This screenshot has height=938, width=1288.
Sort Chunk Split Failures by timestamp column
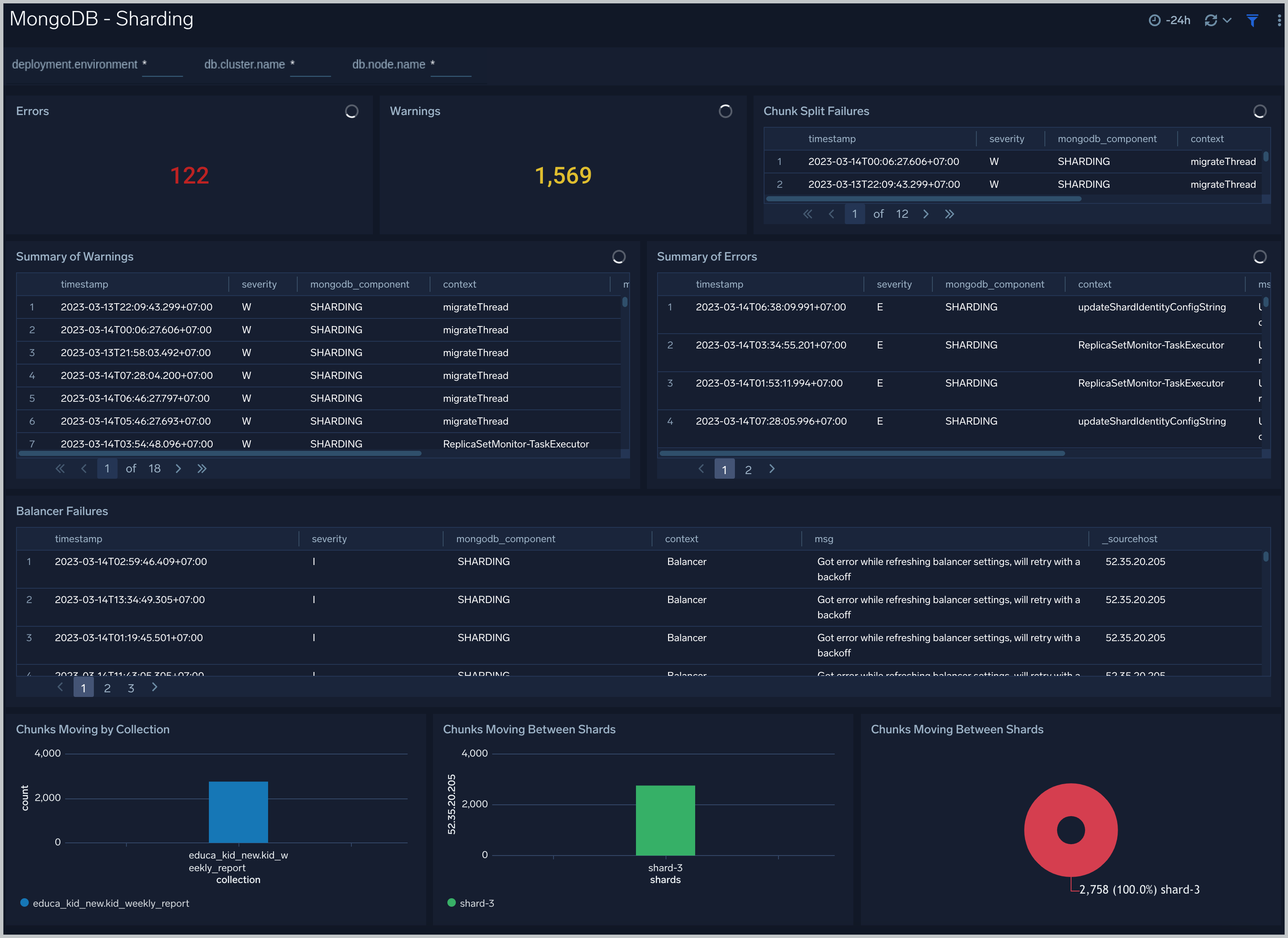coord(832,139)
